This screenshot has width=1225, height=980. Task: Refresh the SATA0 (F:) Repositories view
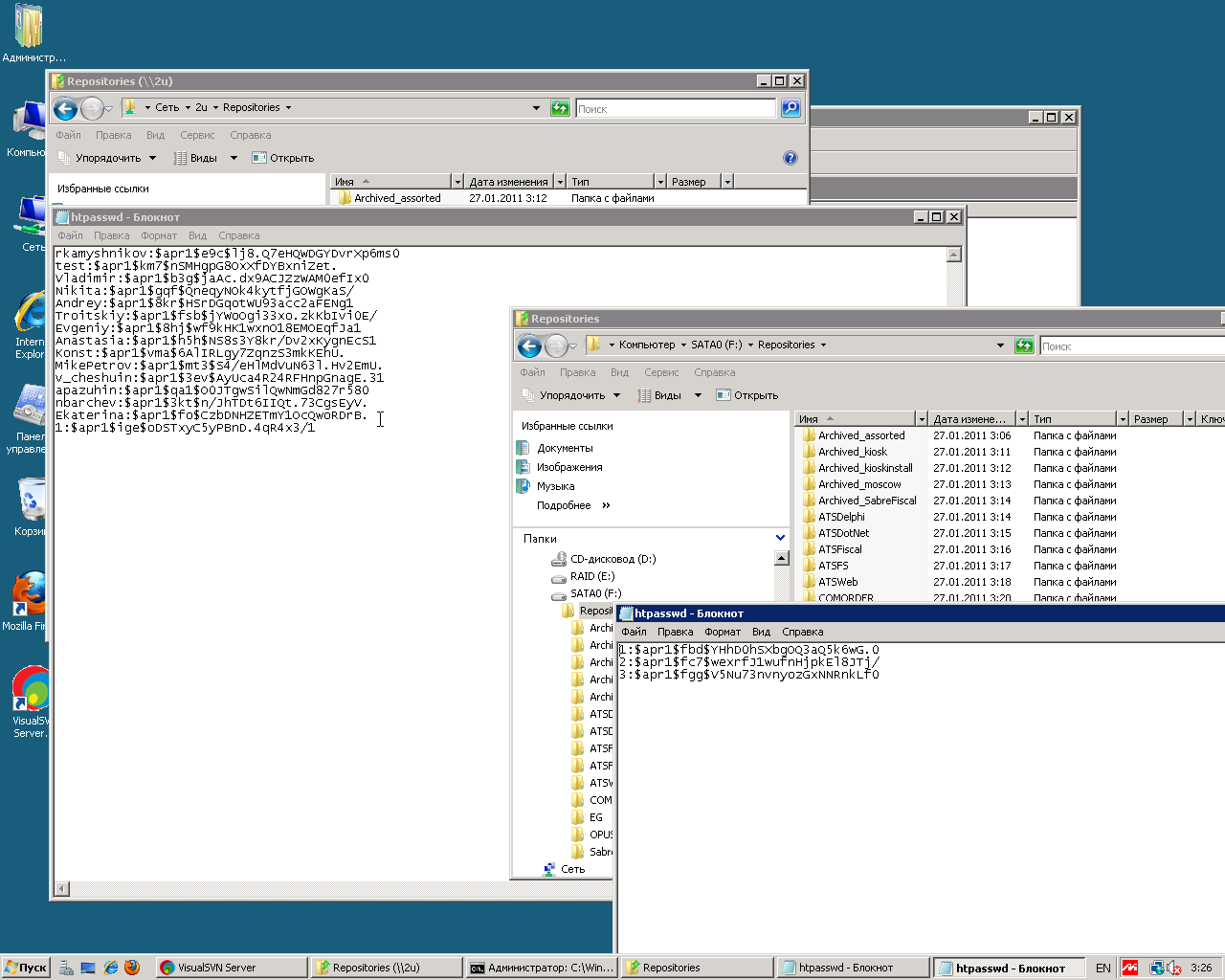tap(1024, 345)
